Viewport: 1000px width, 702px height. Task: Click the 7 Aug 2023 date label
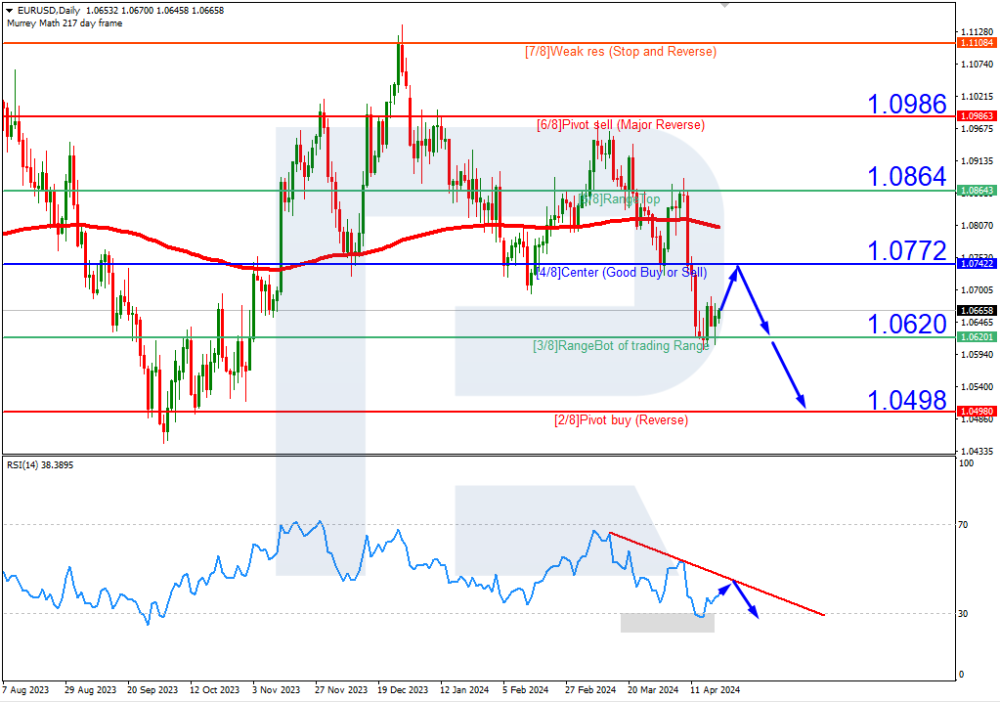pyautogui.click(x=26, y=690)
